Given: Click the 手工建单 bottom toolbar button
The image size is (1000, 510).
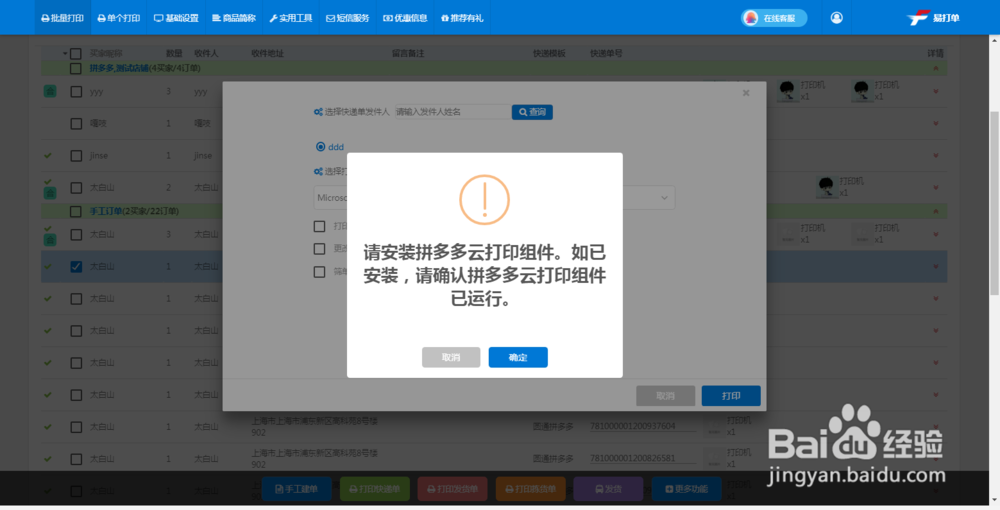Looking at the screenshot, I should coord(297,489).
